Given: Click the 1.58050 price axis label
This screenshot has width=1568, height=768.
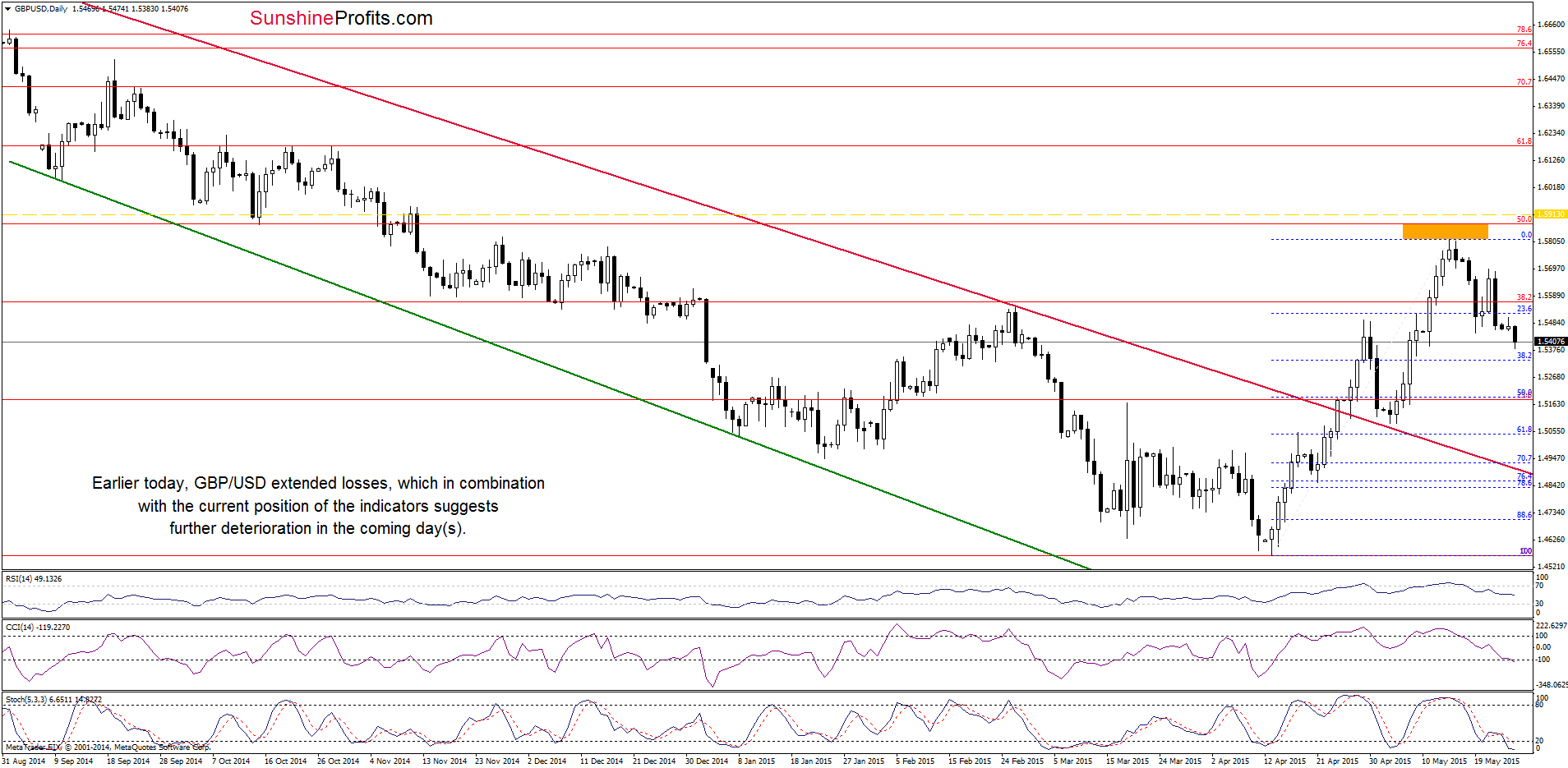Looking at the screenshot, I should coord(1551,241).
